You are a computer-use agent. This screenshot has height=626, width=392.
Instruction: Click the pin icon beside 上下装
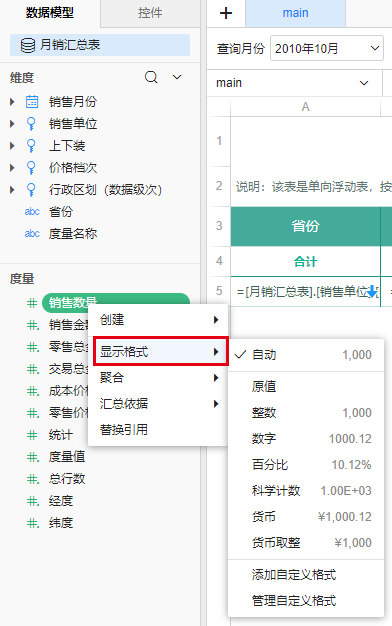[31, 146]
